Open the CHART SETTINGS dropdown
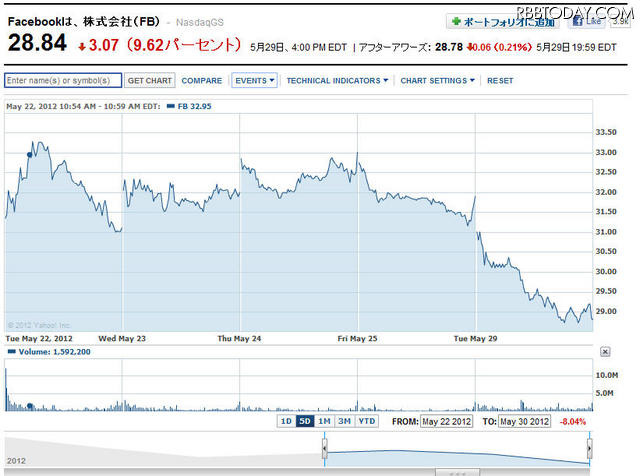This screenshot has height=476, width=640. [437, 81]
